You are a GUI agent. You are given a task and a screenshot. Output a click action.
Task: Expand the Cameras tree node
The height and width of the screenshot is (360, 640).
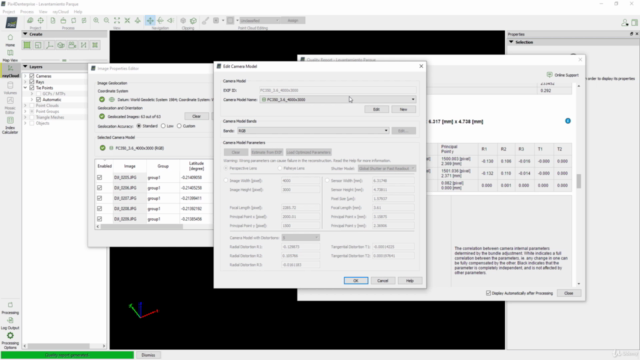(x=25, y=76)
